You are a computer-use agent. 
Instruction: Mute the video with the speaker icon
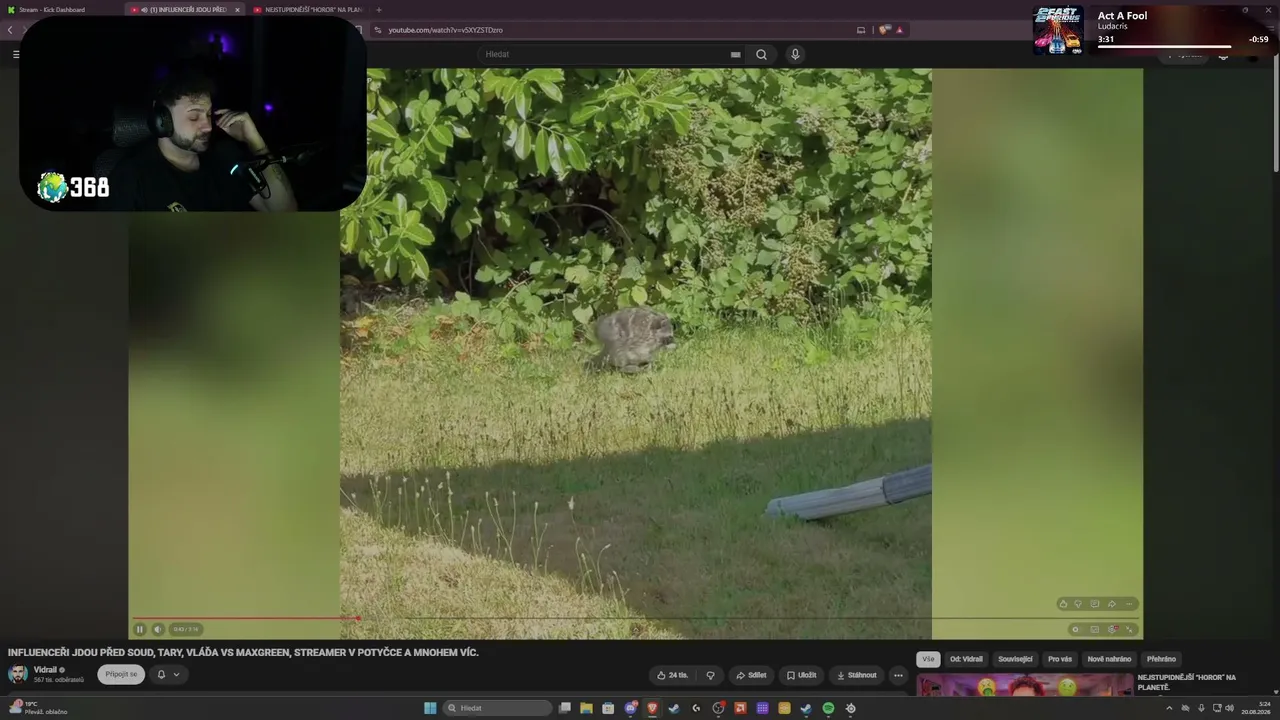click(x=157, y=629)
